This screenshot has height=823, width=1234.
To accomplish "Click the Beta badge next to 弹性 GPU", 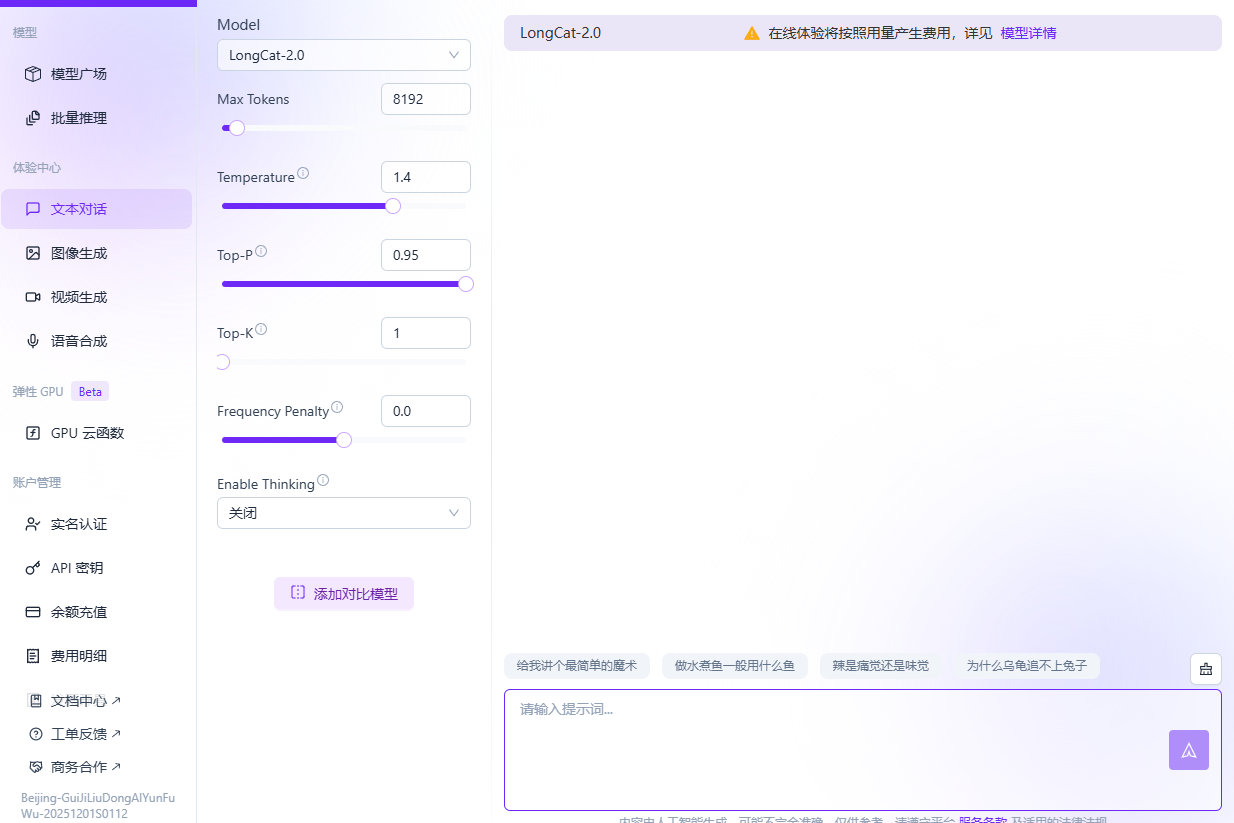I will (x=90, y=391).
